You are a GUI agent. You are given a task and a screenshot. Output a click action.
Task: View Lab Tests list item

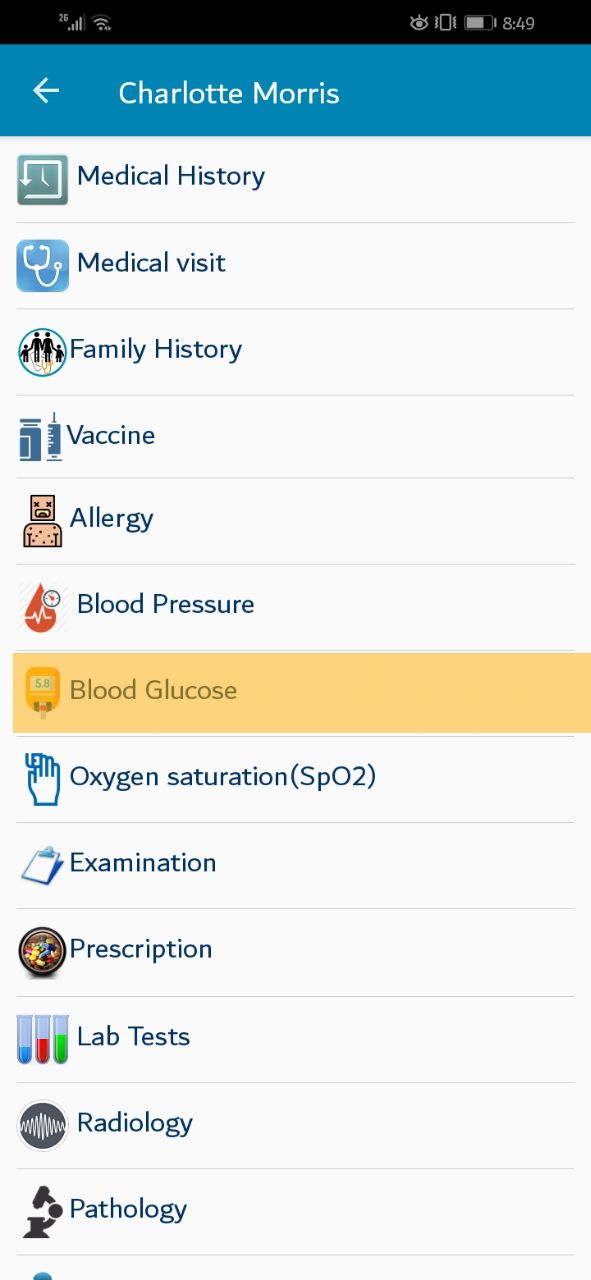[295, 1039]
